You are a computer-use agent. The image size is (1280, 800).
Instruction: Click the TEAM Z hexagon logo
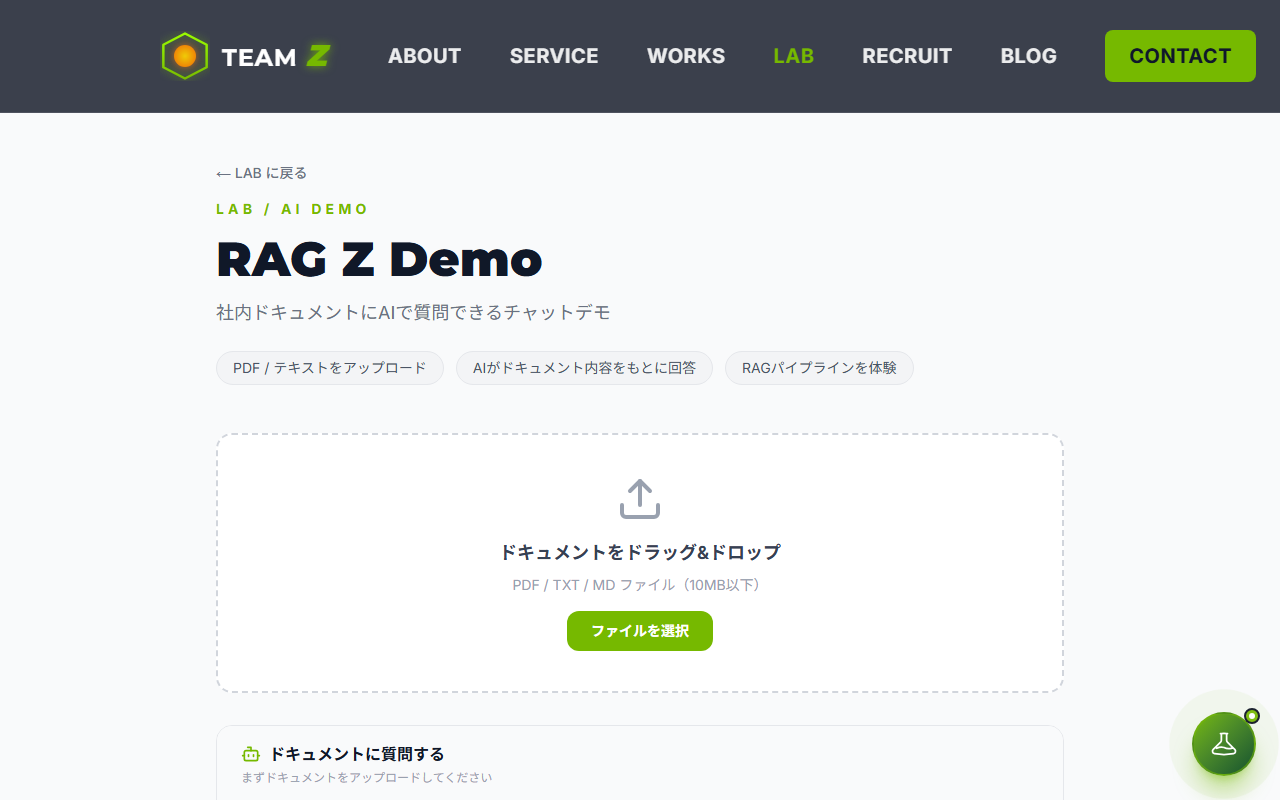tap(185, 56)
